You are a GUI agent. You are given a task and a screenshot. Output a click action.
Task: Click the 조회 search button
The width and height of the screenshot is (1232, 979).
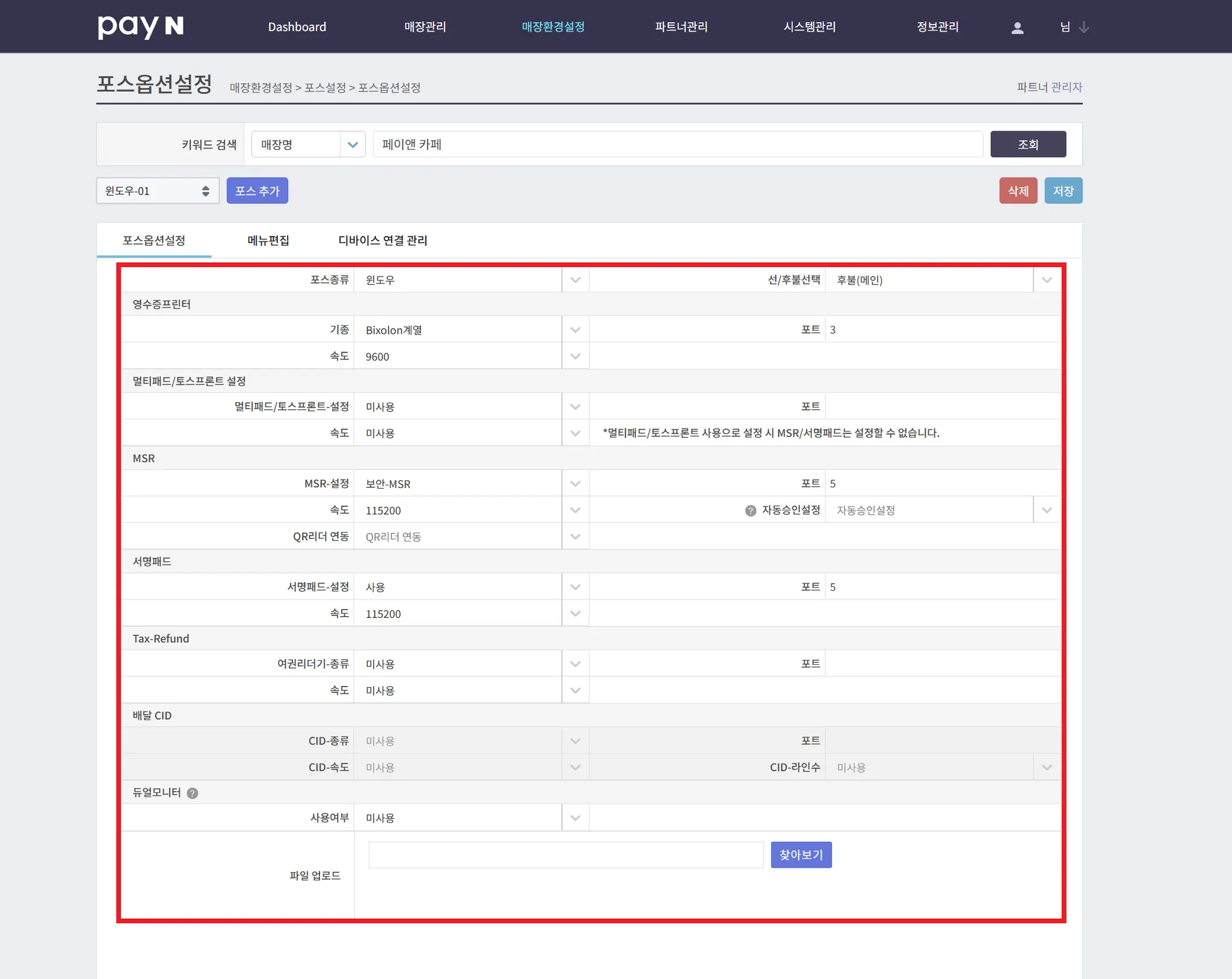1027,144
